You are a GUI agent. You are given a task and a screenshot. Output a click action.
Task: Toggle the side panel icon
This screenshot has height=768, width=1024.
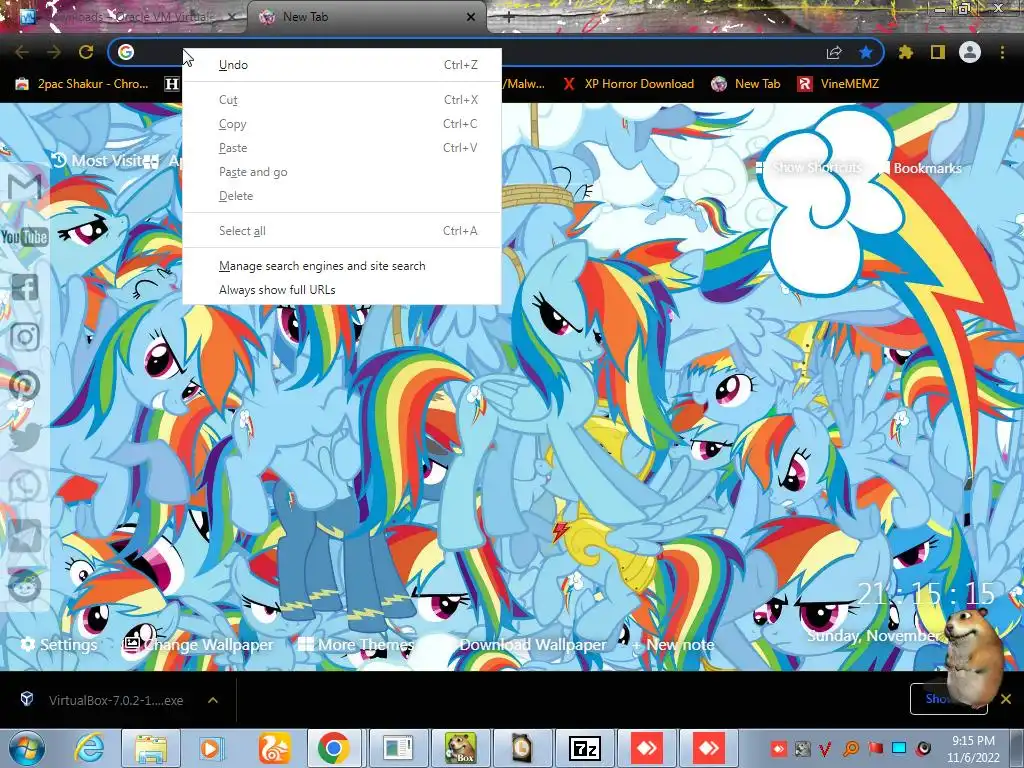pos(938,52)
